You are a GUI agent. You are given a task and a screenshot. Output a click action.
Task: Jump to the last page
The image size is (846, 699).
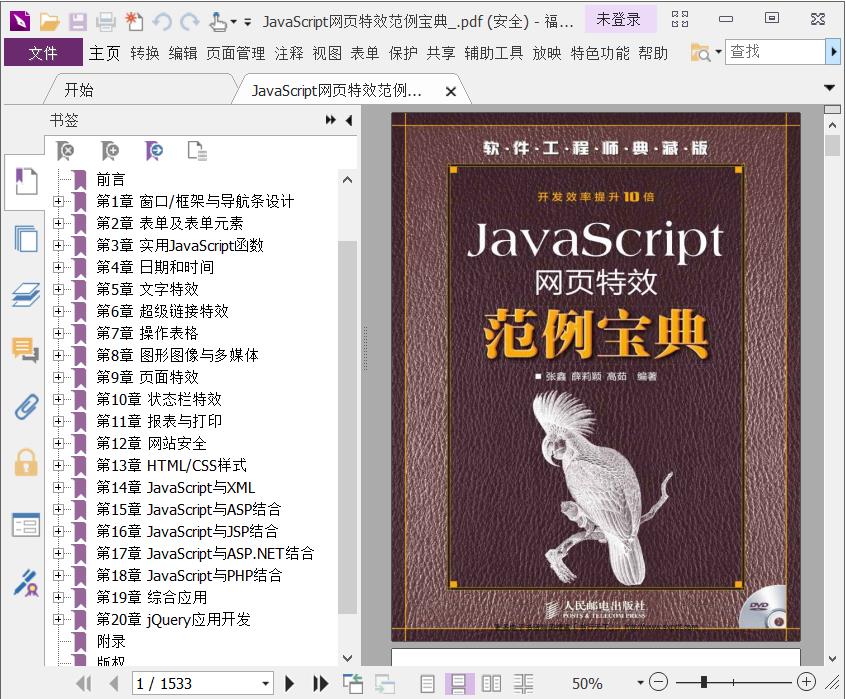click(x=320, y=684)
